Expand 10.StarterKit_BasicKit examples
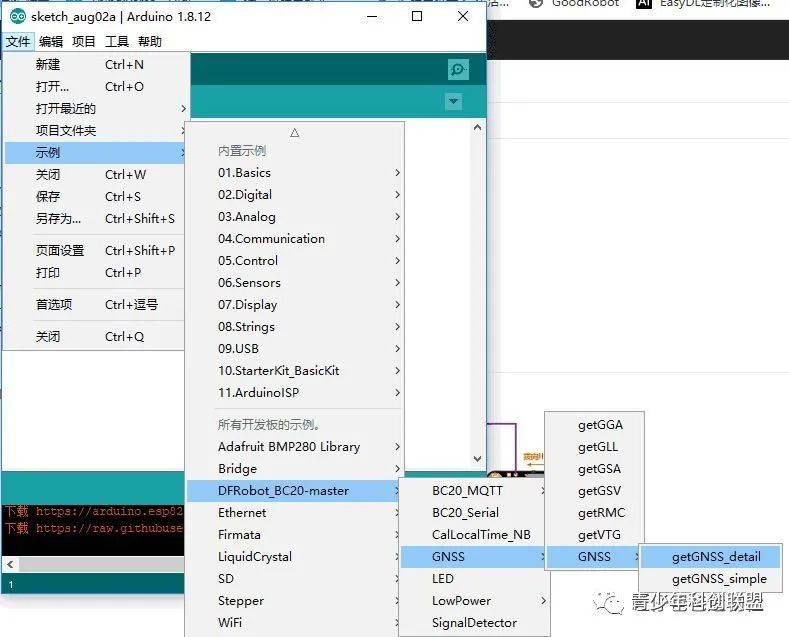Image resolution: width=789 pixels, height=637 pixels. point(295,371)
